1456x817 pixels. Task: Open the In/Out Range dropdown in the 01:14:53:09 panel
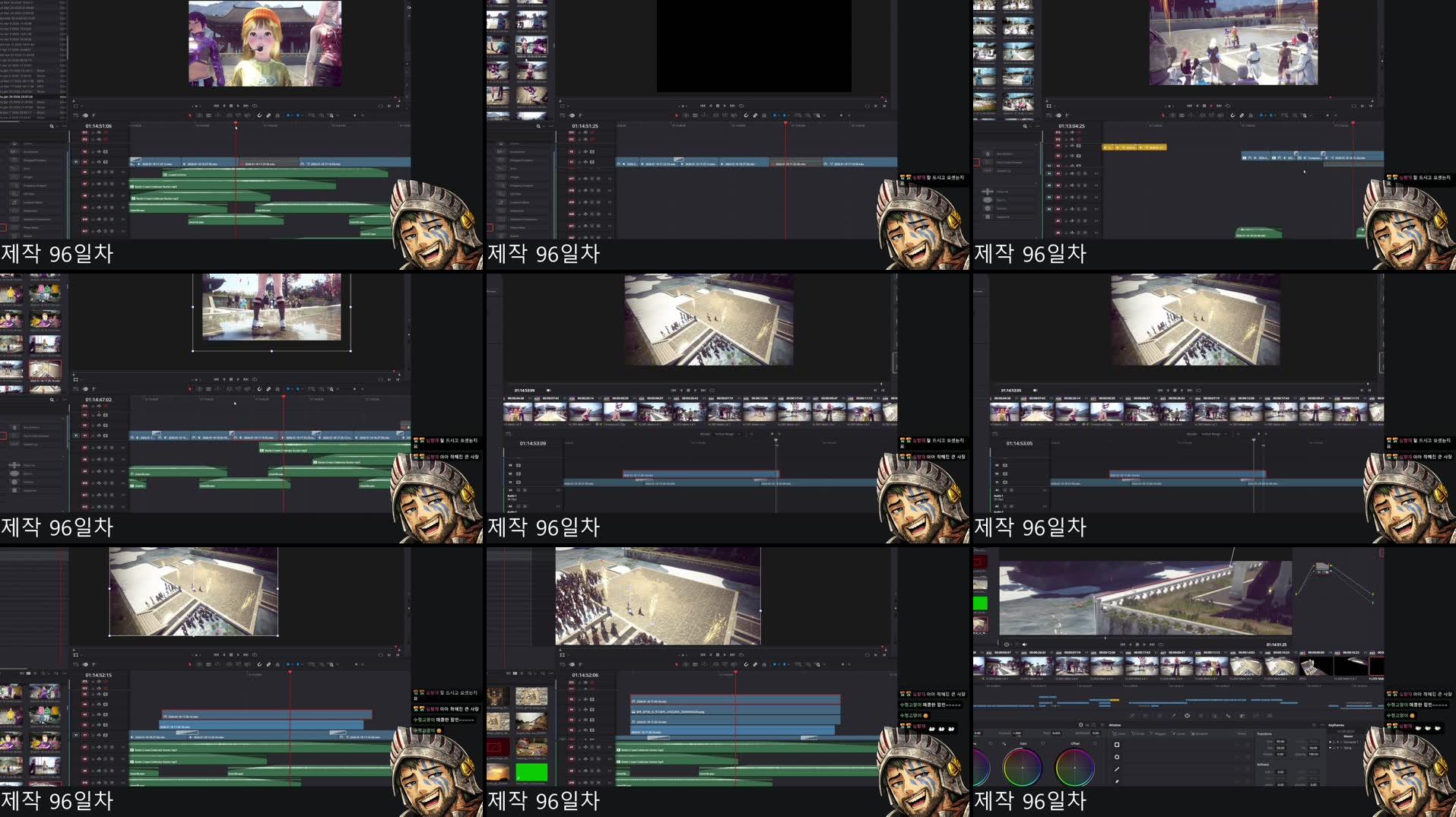[728, 434]
